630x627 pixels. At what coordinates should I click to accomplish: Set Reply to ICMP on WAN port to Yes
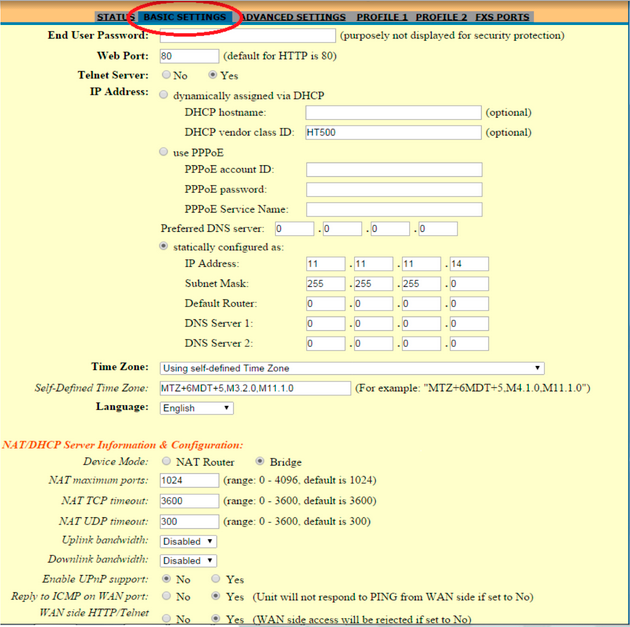coord(216,596)
